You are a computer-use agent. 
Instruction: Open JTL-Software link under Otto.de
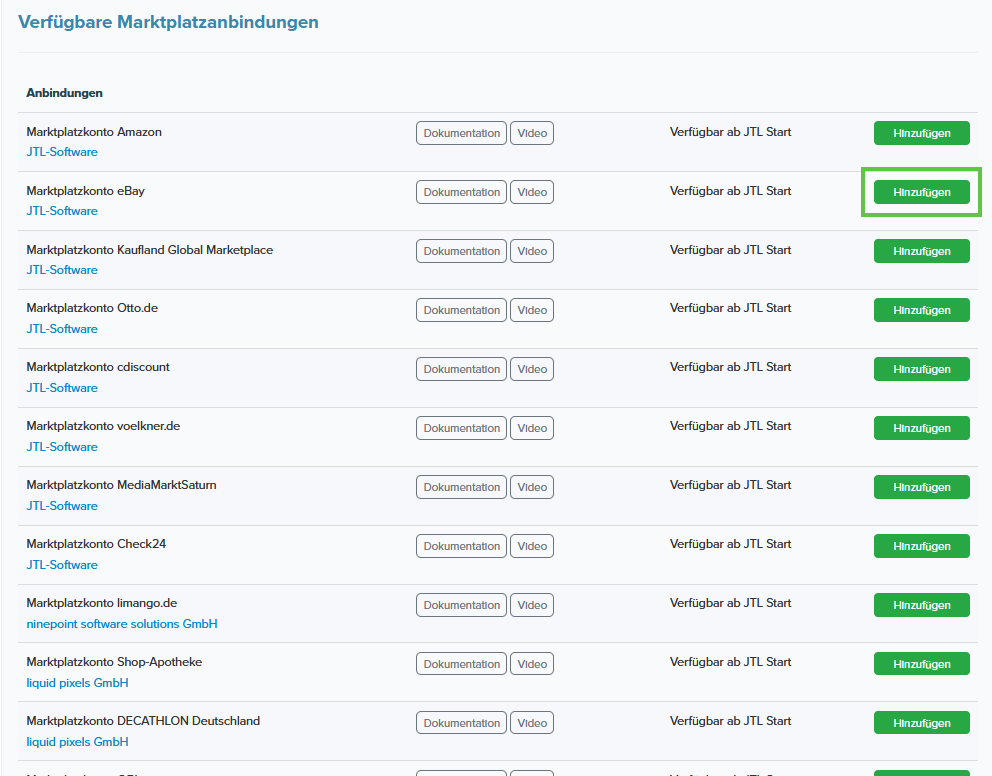pyautogui.click(x=62, y=329)
